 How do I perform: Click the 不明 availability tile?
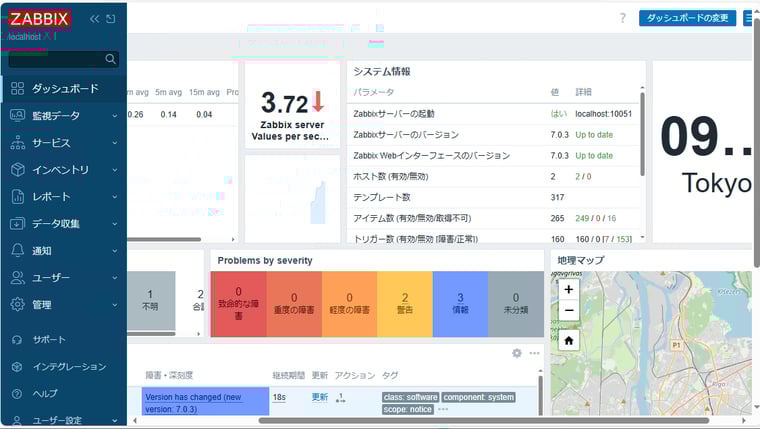coord(151,301)
